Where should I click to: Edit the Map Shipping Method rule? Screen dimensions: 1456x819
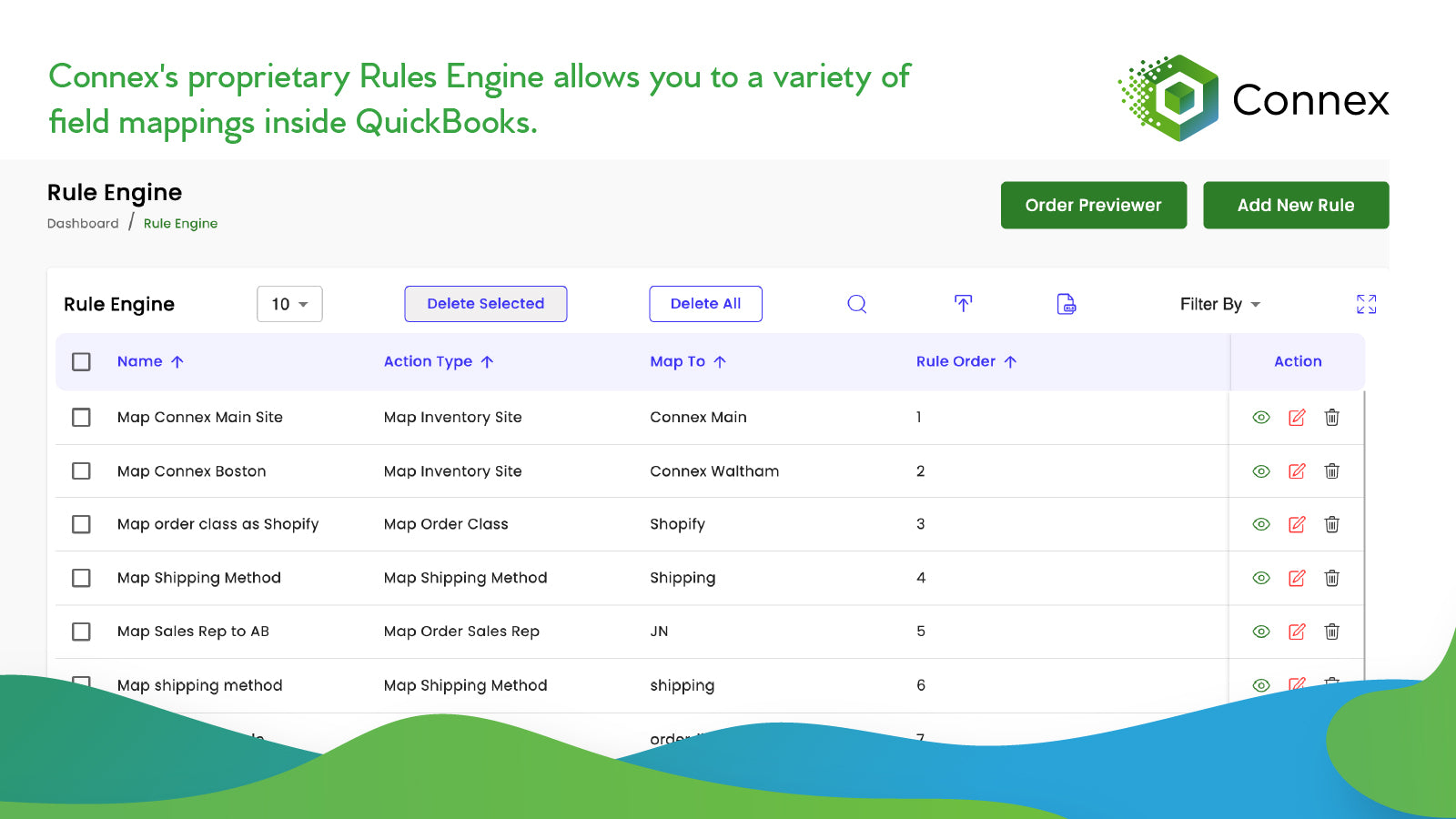tap(1296, 578)
